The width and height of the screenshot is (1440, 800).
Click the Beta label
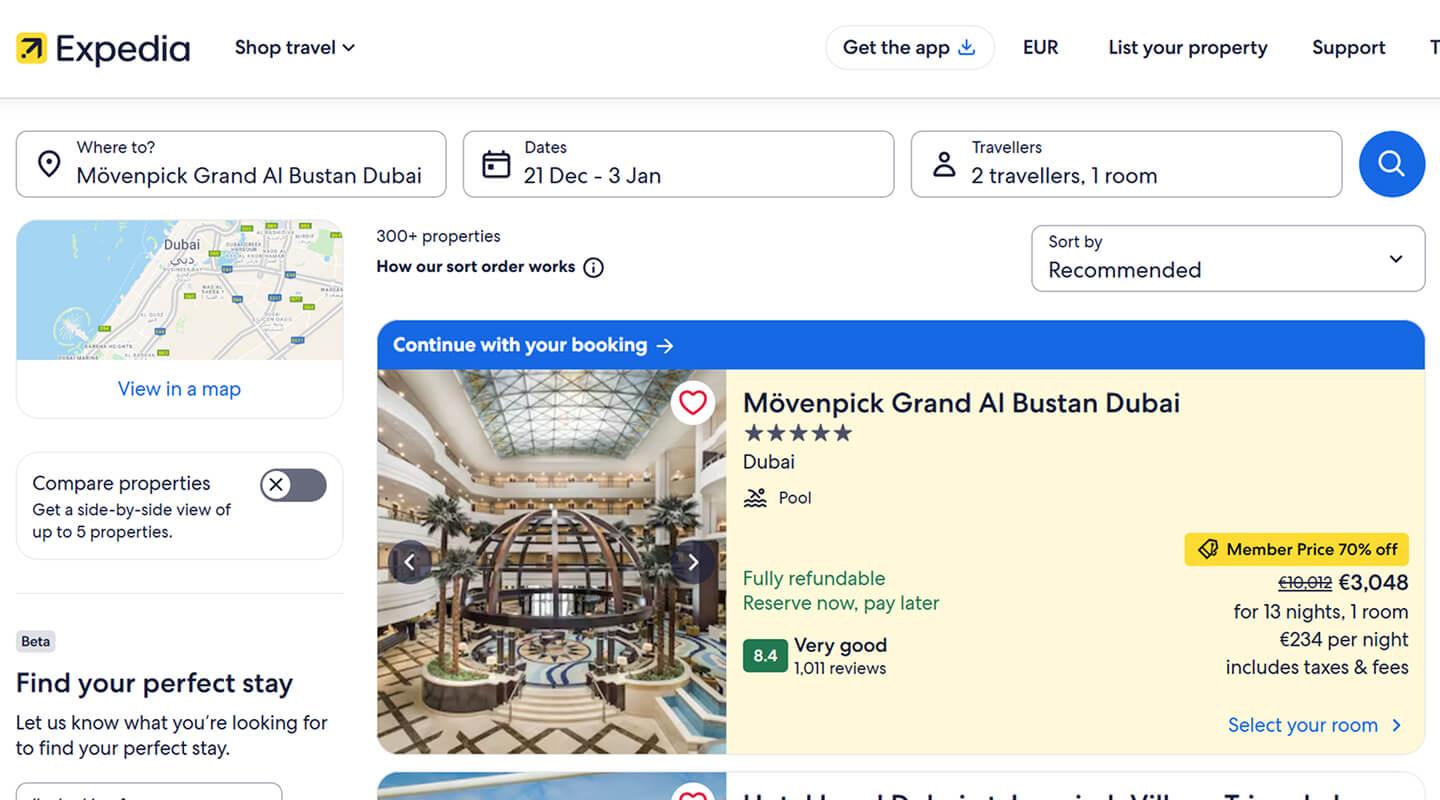coord(36,642)
